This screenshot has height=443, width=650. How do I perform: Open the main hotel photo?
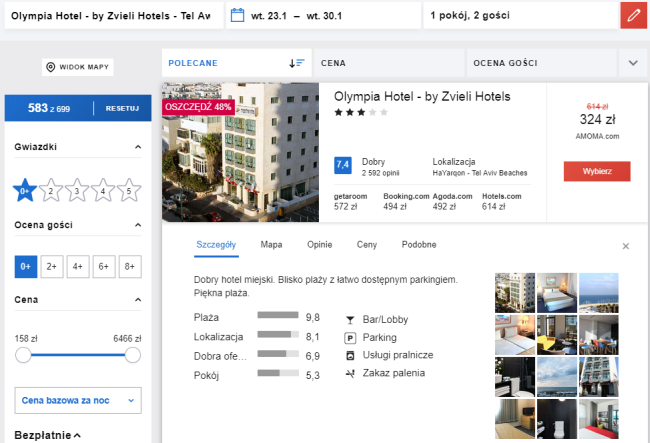pyautogui.click(x=240, y=151)
